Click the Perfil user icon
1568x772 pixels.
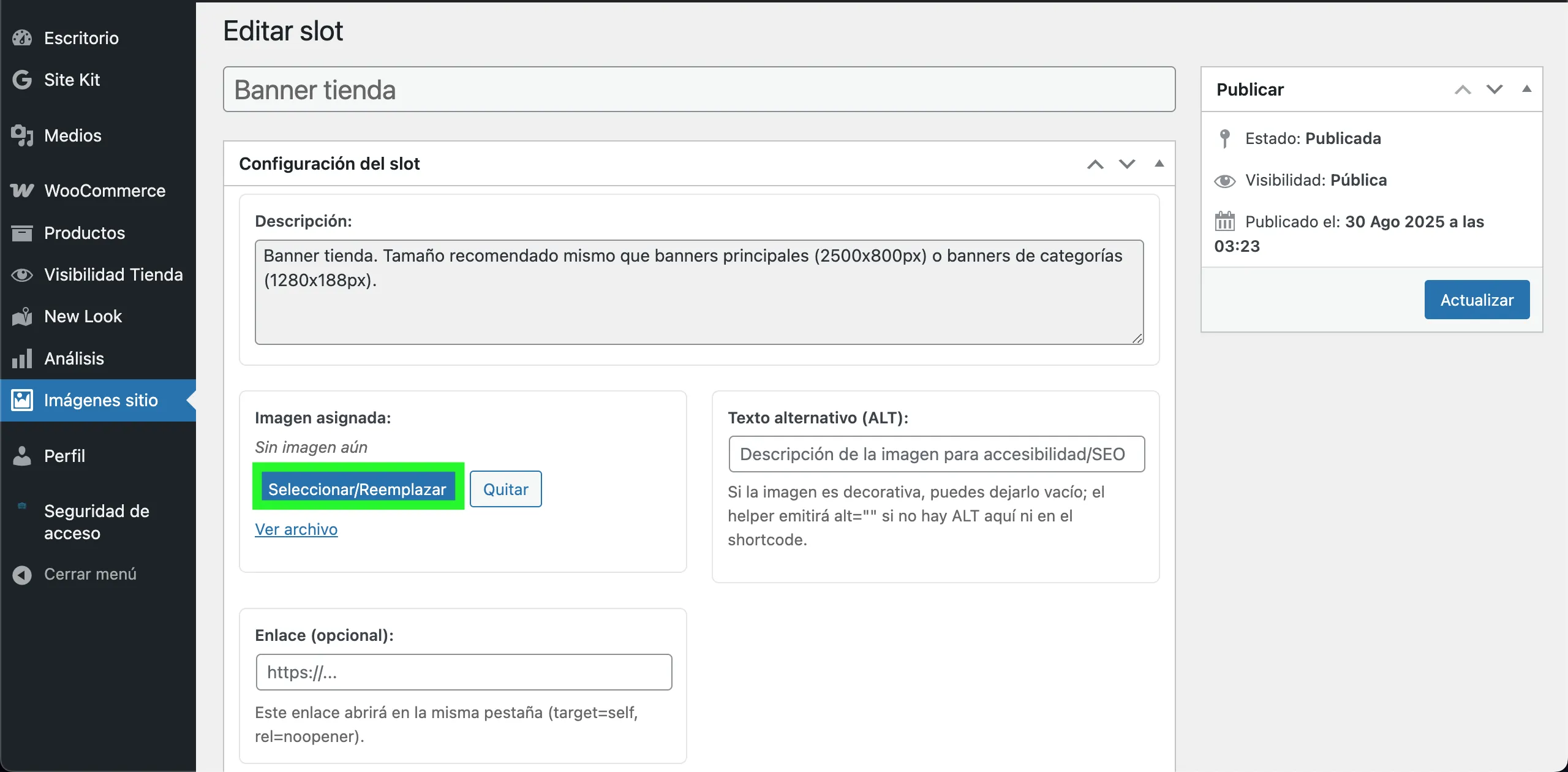click(x=22, y=456)
